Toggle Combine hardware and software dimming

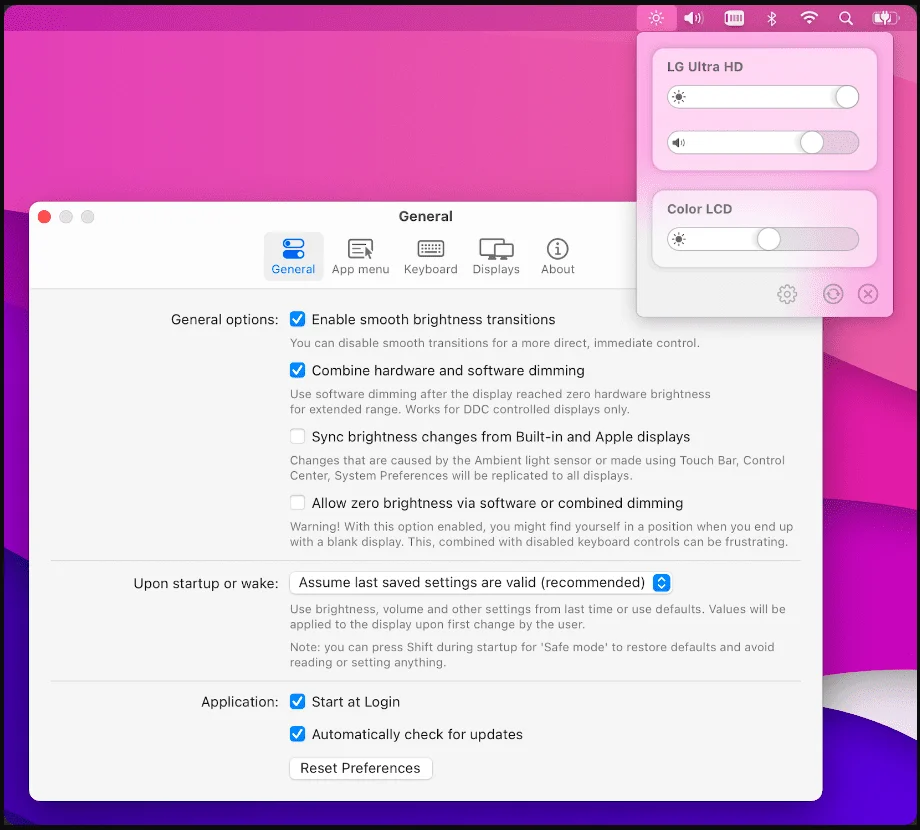click(297, 370)
